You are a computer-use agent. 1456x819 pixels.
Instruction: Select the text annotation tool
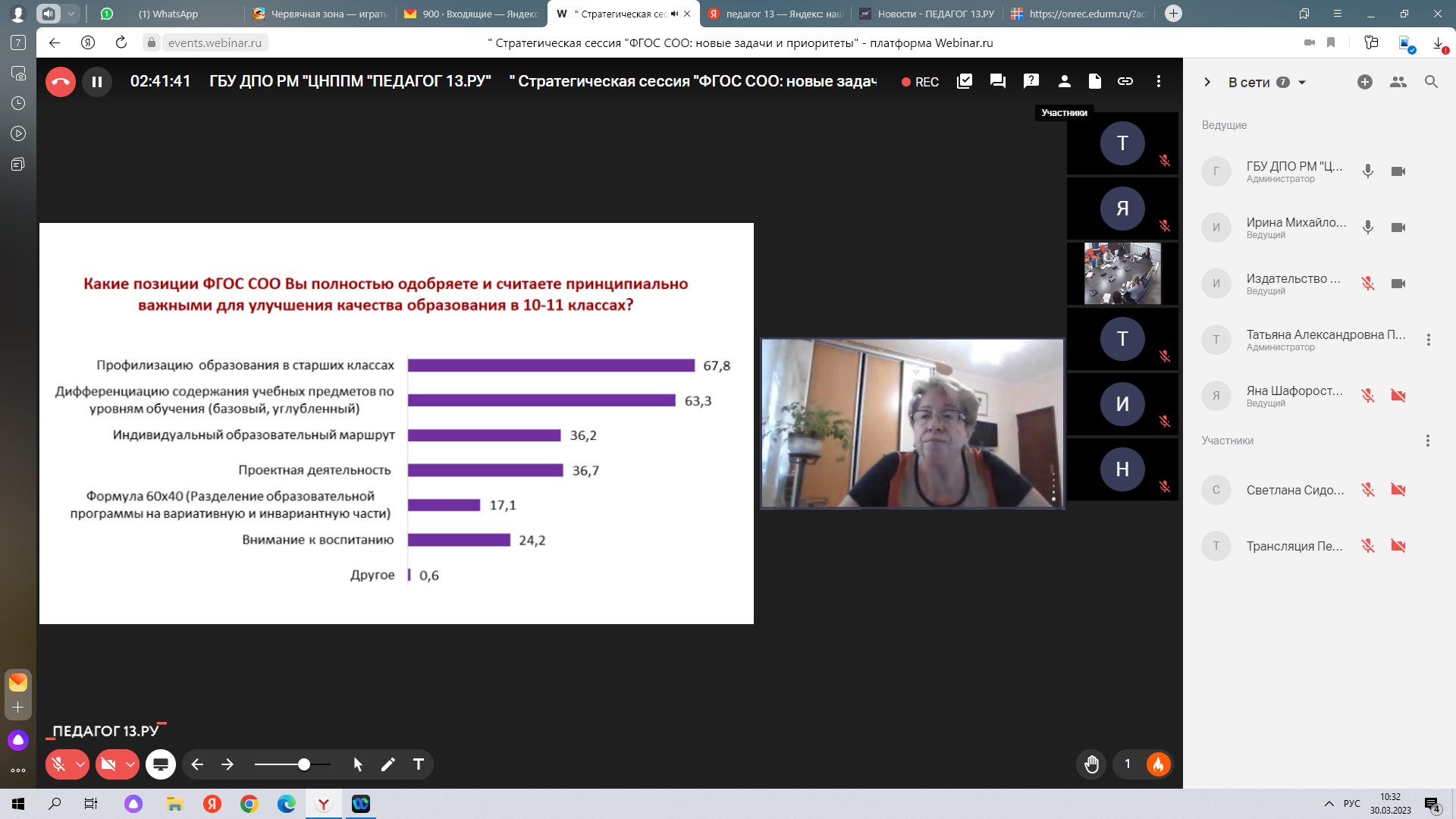pos(419,764)
